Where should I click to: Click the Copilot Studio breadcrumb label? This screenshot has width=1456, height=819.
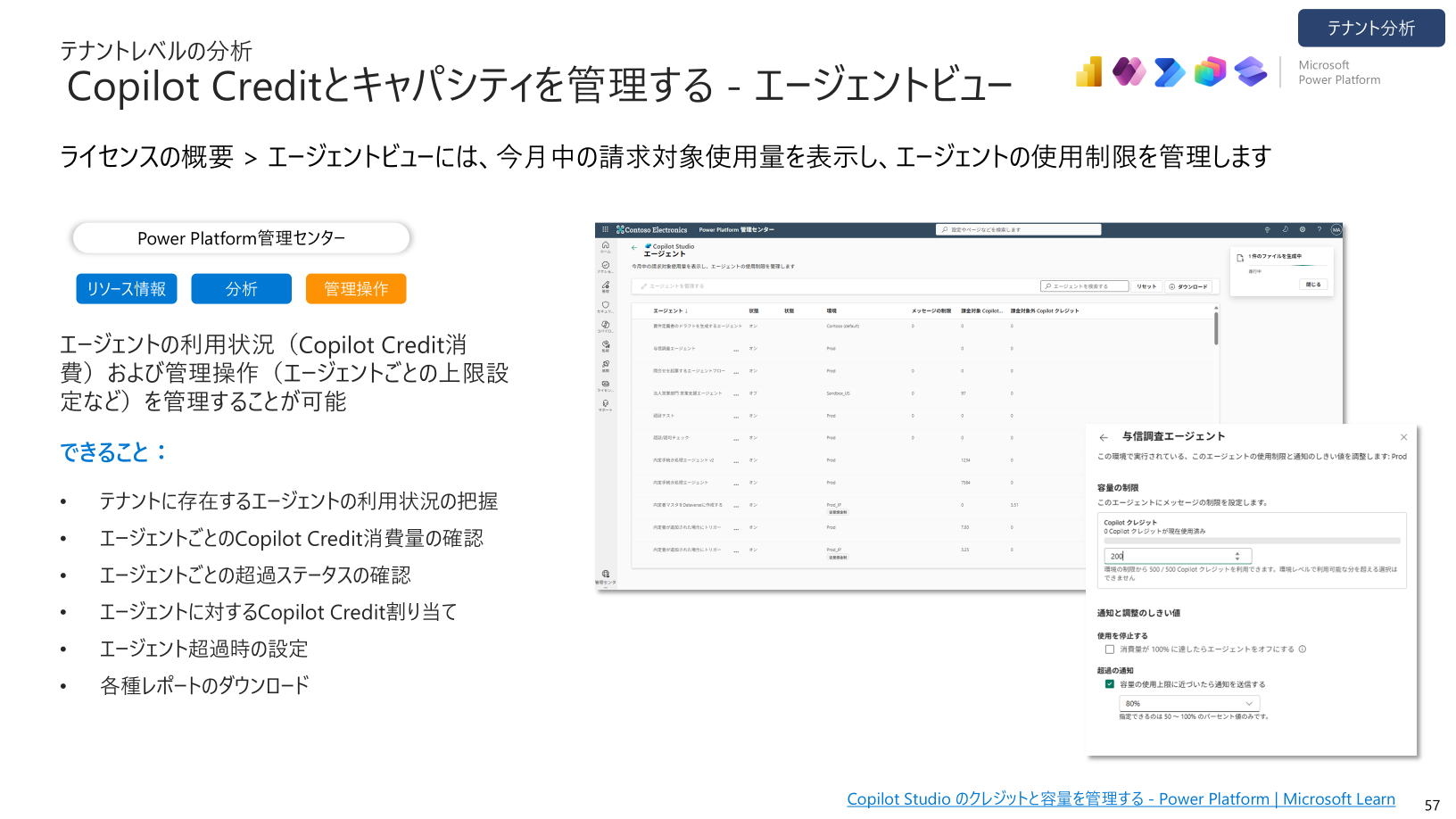click(x=674, y=247)
